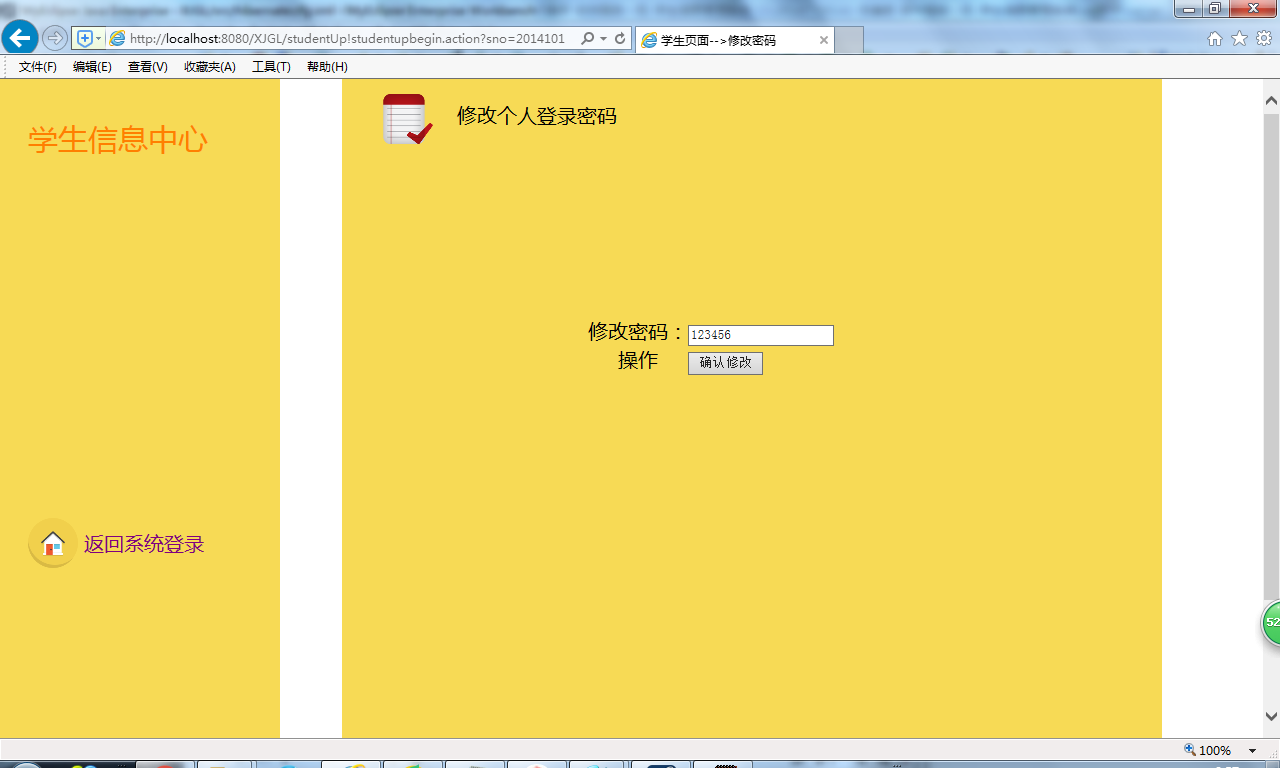Viewport: 1280px width, 768px height.
Task: Click the back navigation arrow
Action: [x=19, y=38]
